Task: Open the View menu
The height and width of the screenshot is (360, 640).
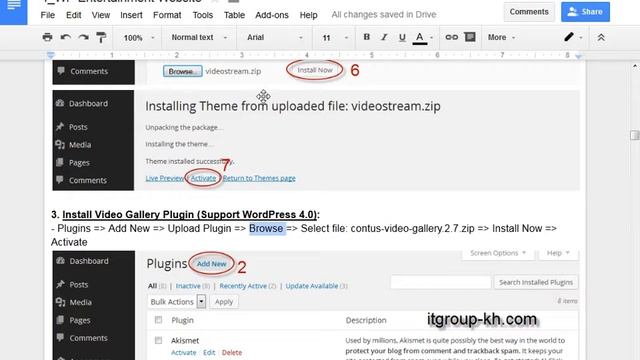Action: pyautogui.click(x=100, y=15)
